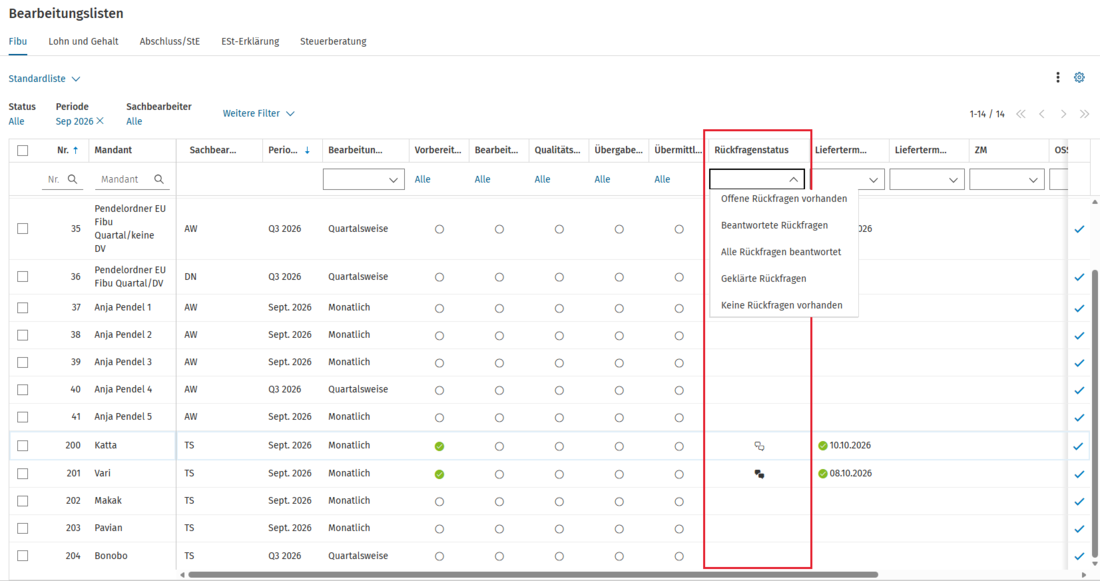Check the row checkbox for Katta
Viewport: 1100px width, 581px height.
click(22, 446)
